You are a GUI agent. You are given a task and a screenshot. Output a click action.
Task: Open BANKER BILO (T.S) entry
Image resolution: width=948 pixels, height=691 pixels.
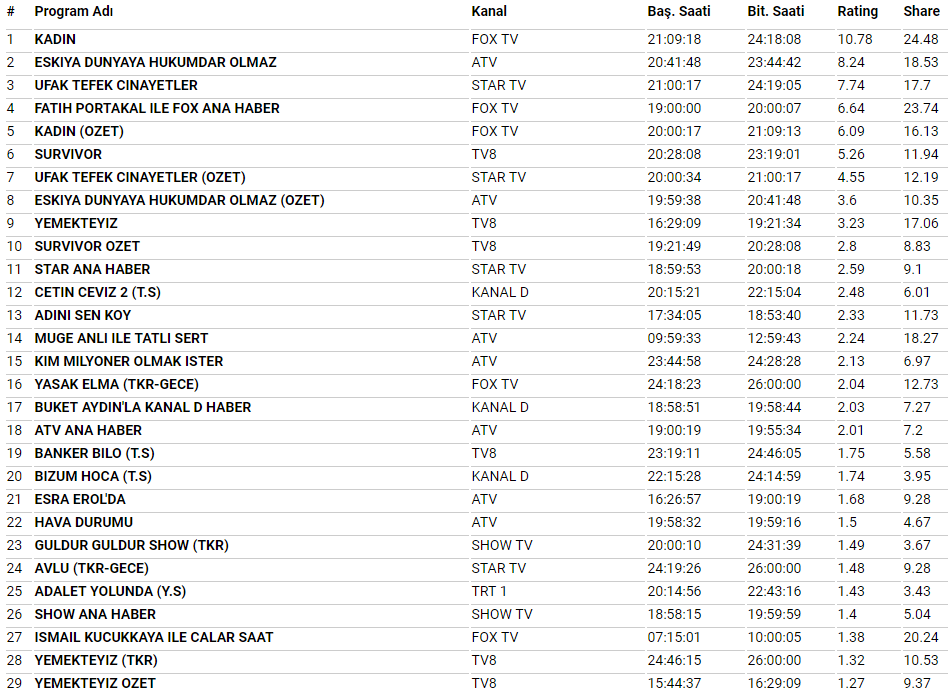(94, 453)
